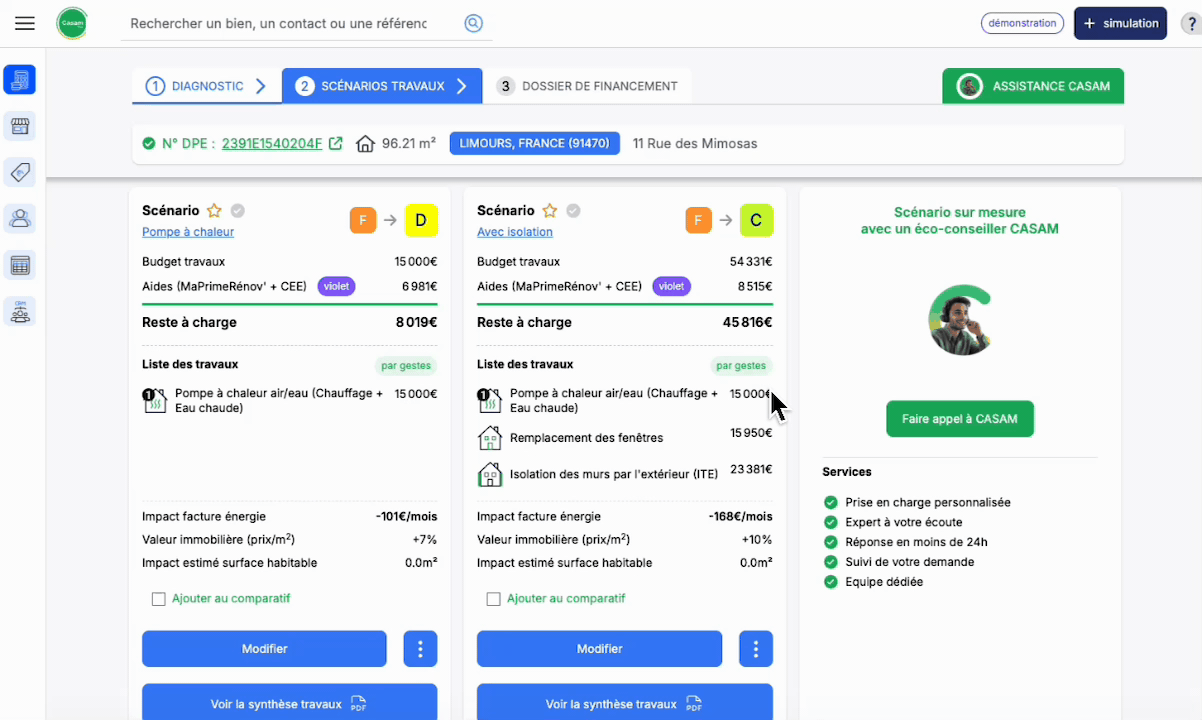Tick Ajouter au comparatif for the Pompe à chaleur scenario

[158, 599]
